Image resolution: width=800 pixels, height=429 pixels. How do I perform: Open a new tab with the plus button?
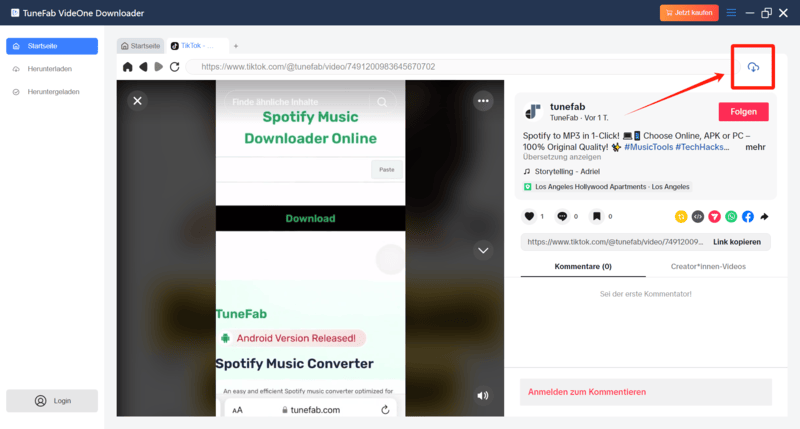(x=236, y=46)
